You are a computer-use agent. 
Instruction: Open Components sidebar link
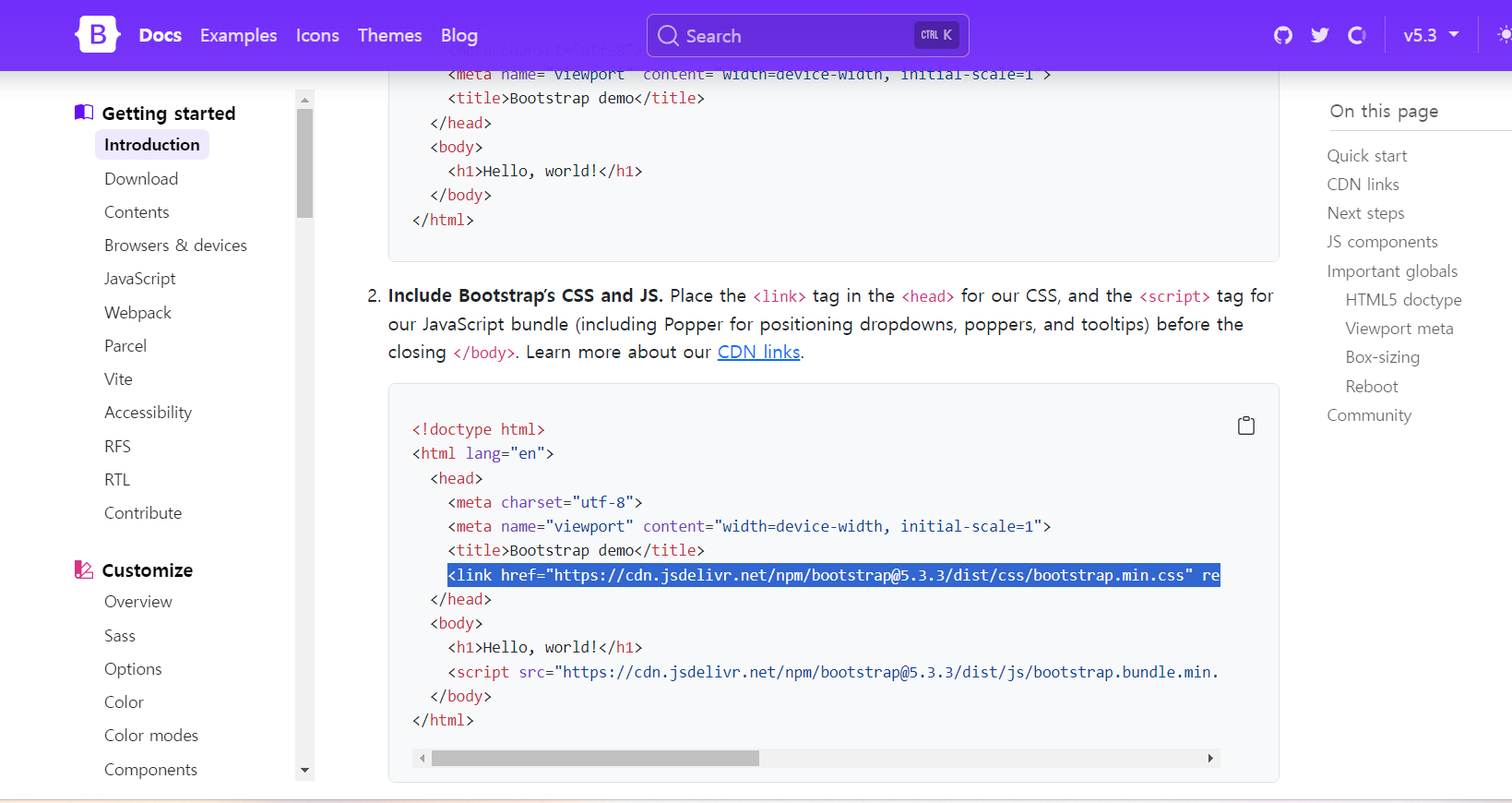[x=150, y=770]
